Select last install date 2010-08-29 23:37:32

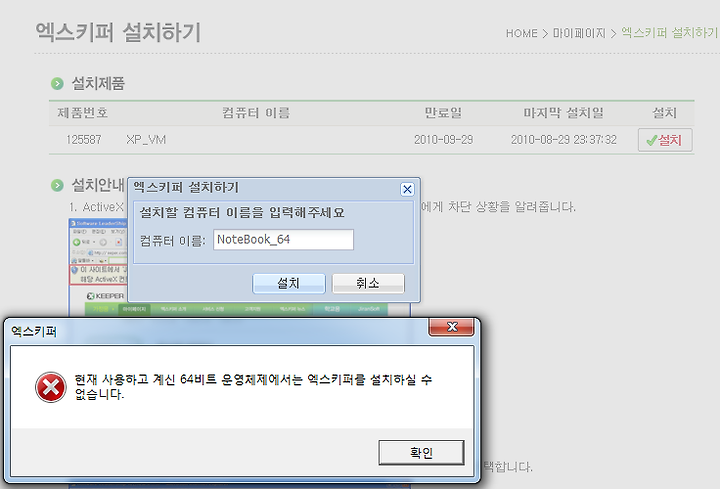563,140
